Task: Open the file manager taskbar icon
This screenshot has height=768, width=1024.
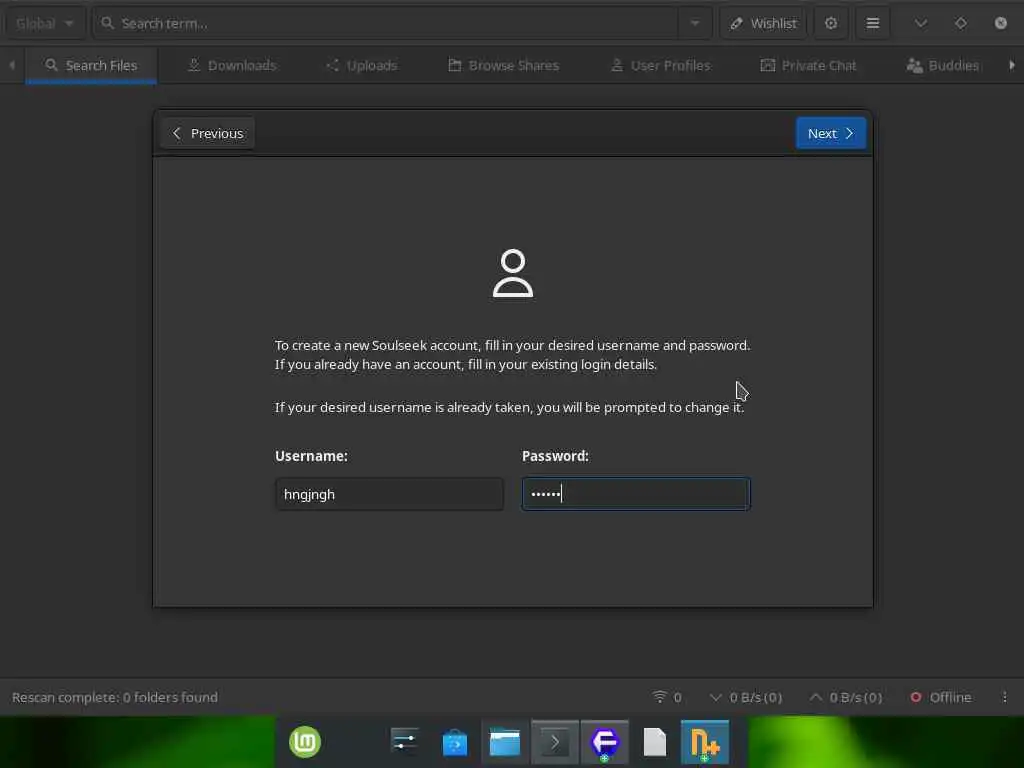Action: click(x=505, y=743)
